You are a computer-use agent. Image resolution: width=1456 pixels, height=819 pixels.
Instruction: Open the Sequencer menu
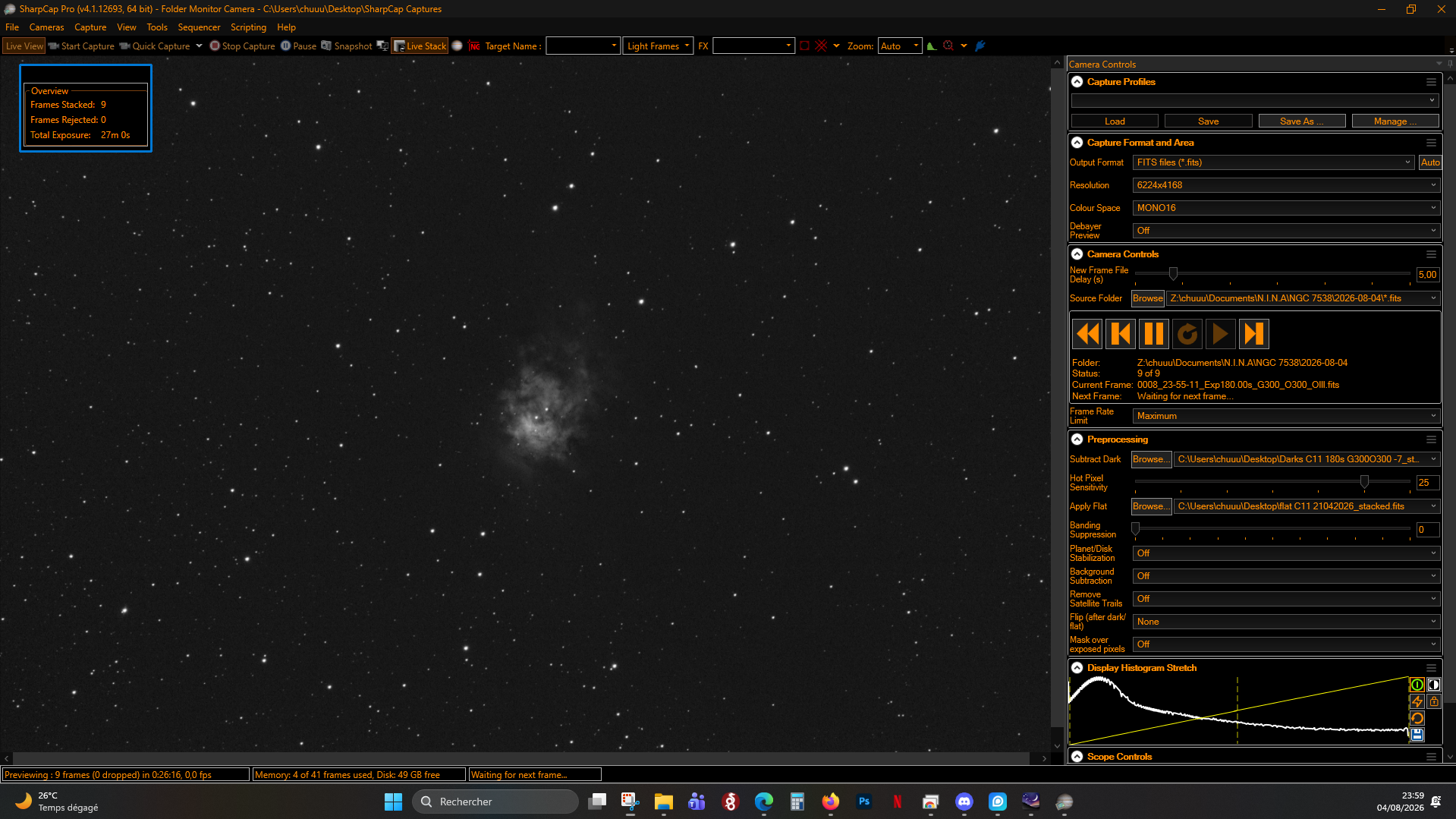(x=199, y=27)
